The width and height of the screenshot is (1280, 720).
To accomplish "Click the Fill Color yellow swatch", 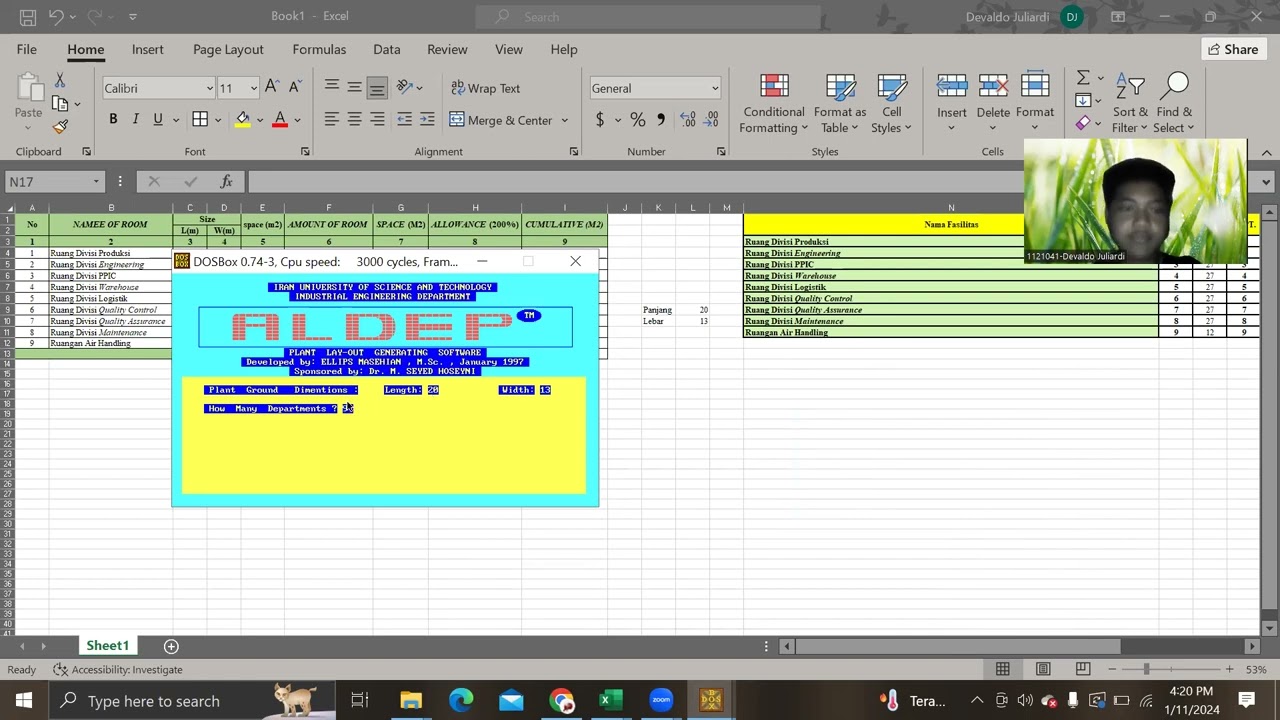I will 243,120.
